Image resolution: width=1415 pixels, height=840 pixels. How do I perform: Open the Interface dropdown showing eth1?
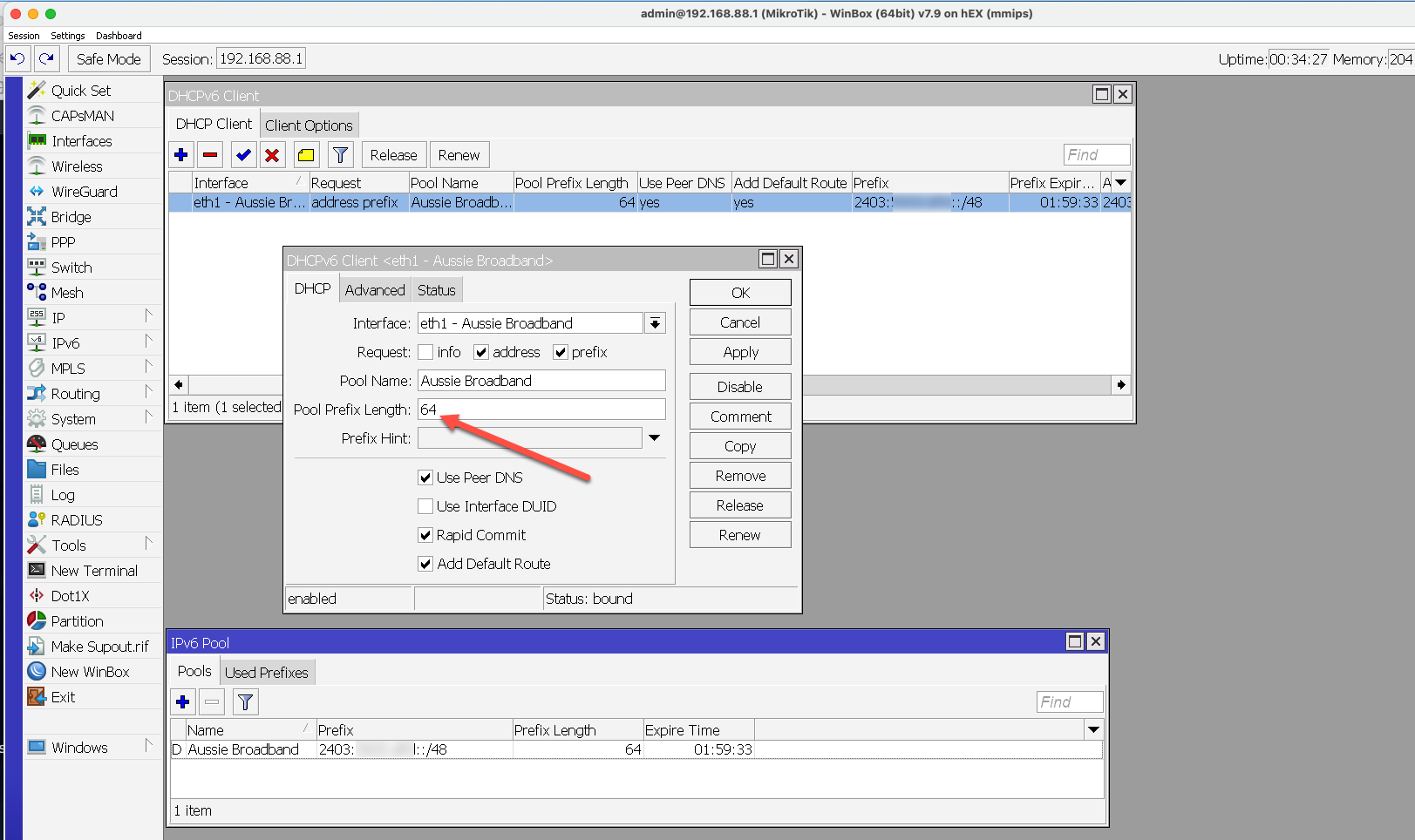(654, 322)
